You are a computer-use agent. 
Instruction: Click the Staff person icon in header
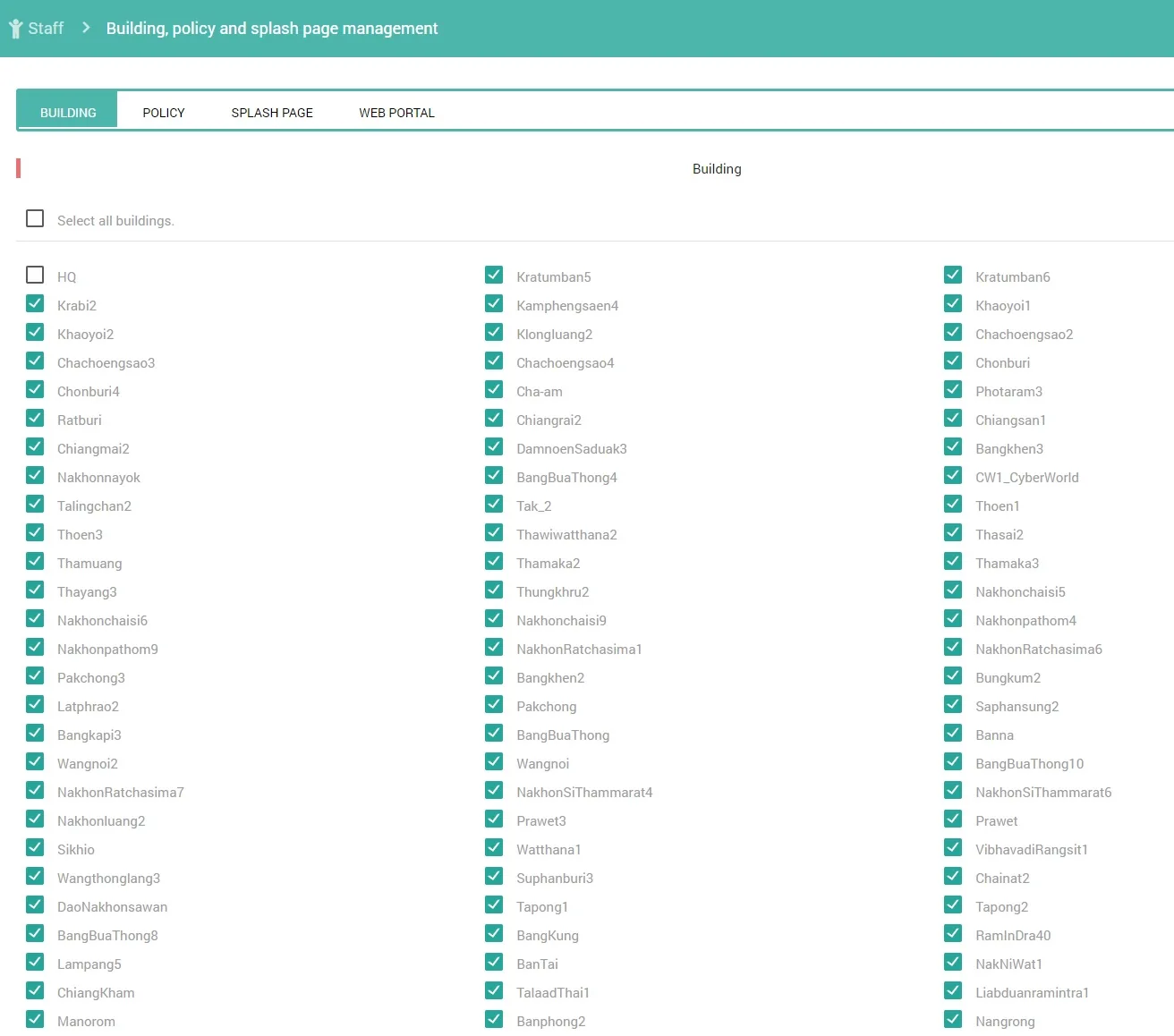[15, 29]
